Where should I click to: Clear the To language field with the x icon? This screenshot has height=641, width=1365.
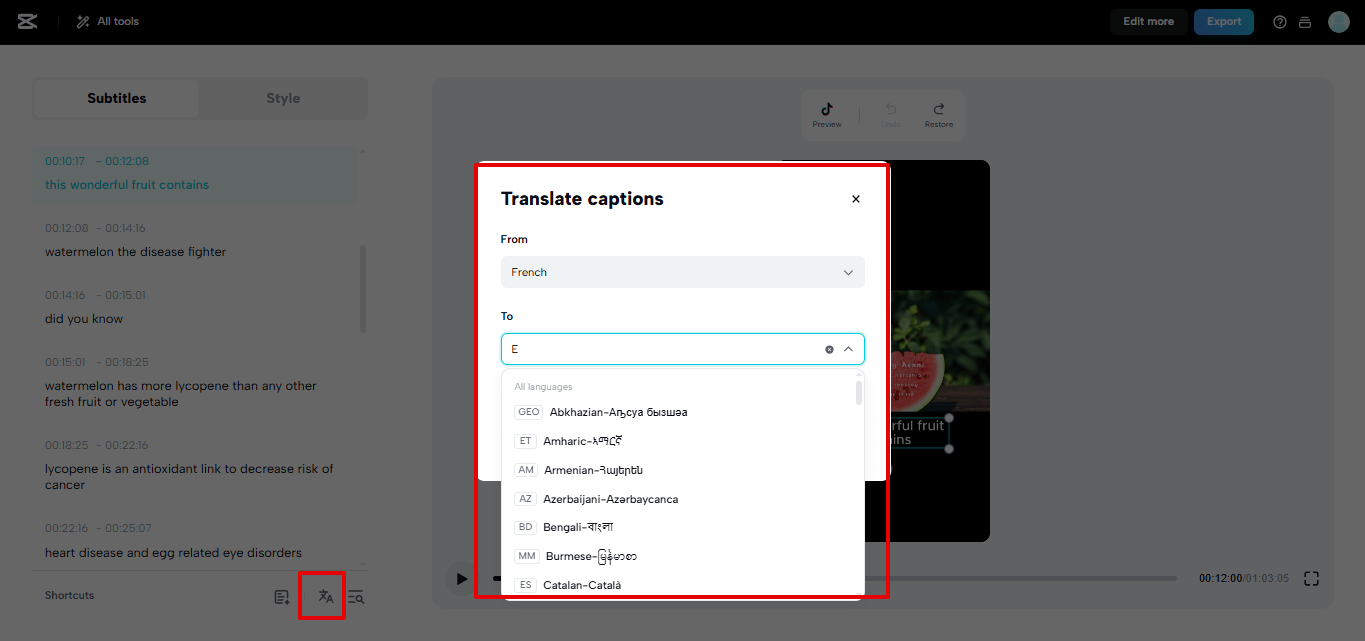click(x=829, y=349)
